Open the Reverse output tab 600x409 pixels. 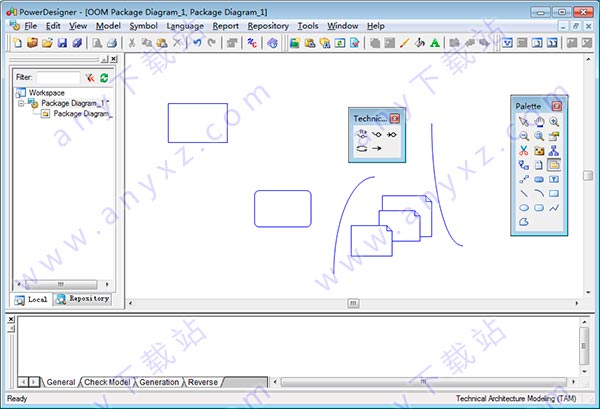[x=203, y=382]
